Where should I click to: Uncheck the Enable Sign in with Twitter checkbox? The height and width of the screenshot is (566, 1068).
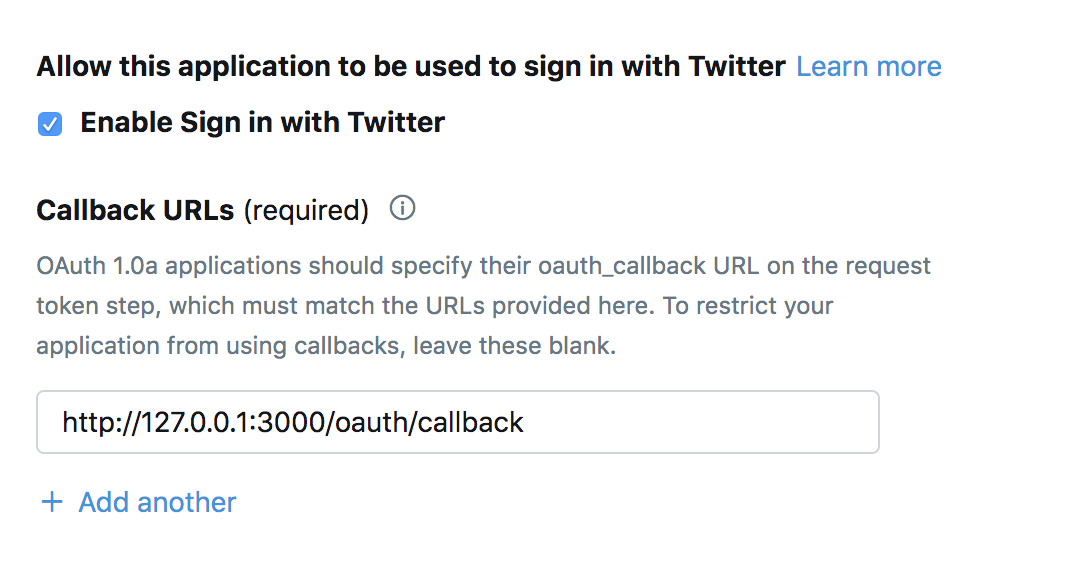(50, 124)
